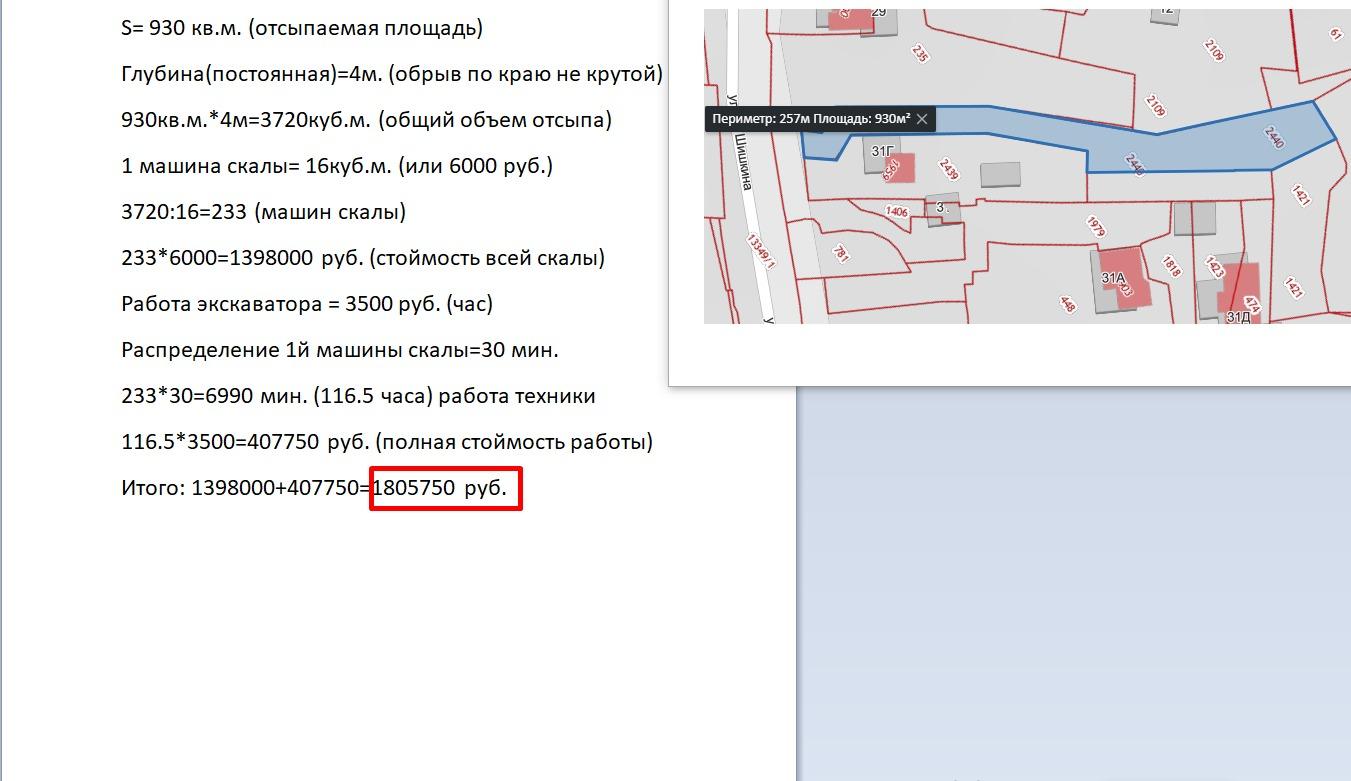Click the line 'Распределение 1й машины скалы=30 мин.'
The width and height of the screenshot is (1351, 781).
[340, 350]
